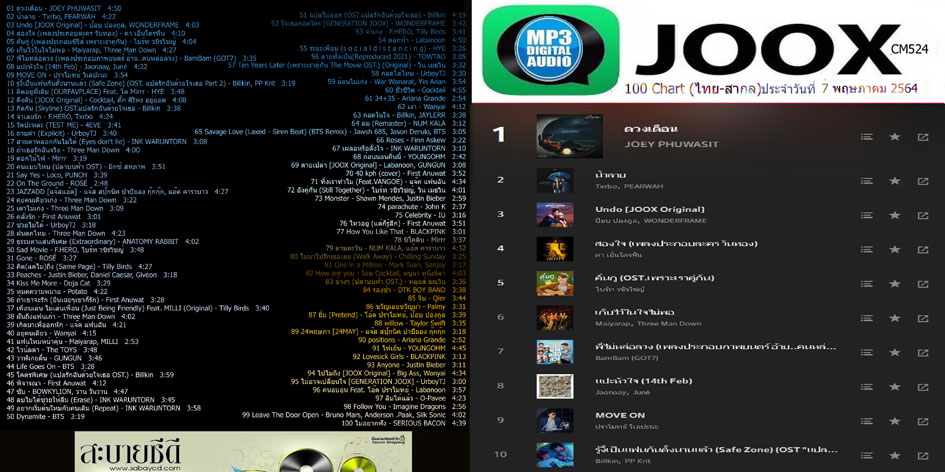Open album art beside Txrbo, PEARWAH

pyautogui.click(x=555, y=180)
